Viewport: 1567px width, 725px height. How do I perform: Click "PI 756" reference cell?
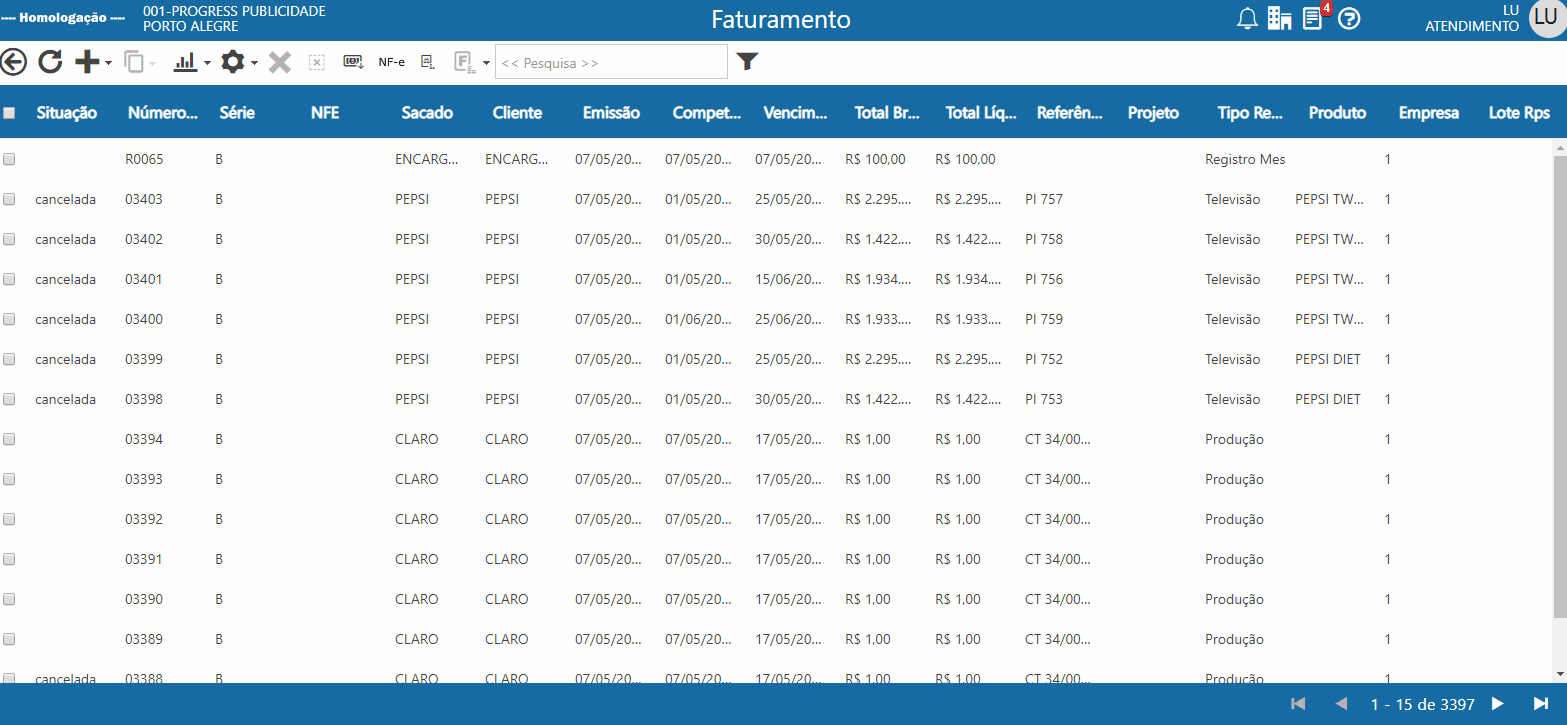pyautogui.click(x=1044, y=279)
